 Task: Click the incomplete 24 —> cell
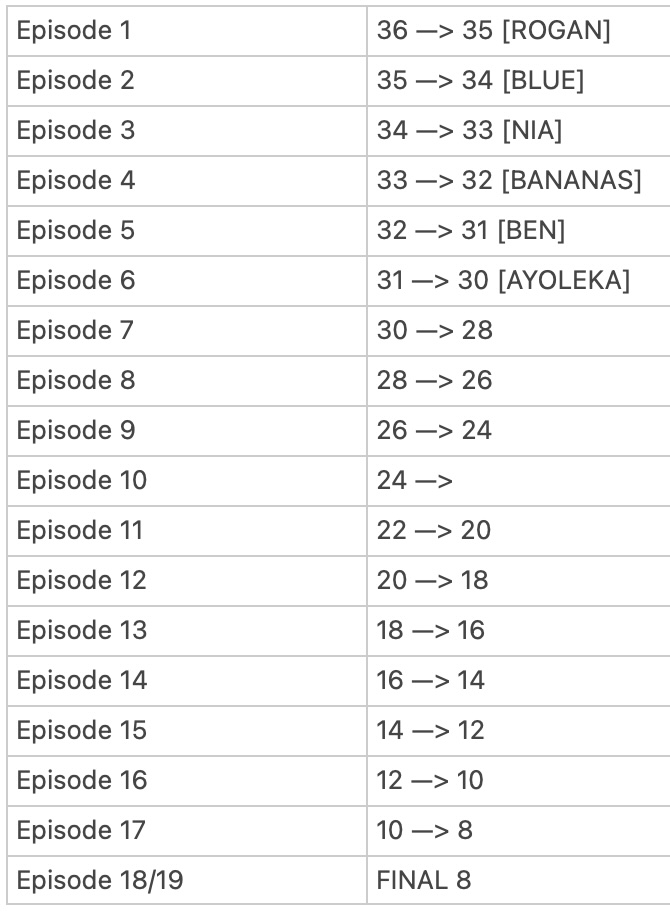click(518, 481)
